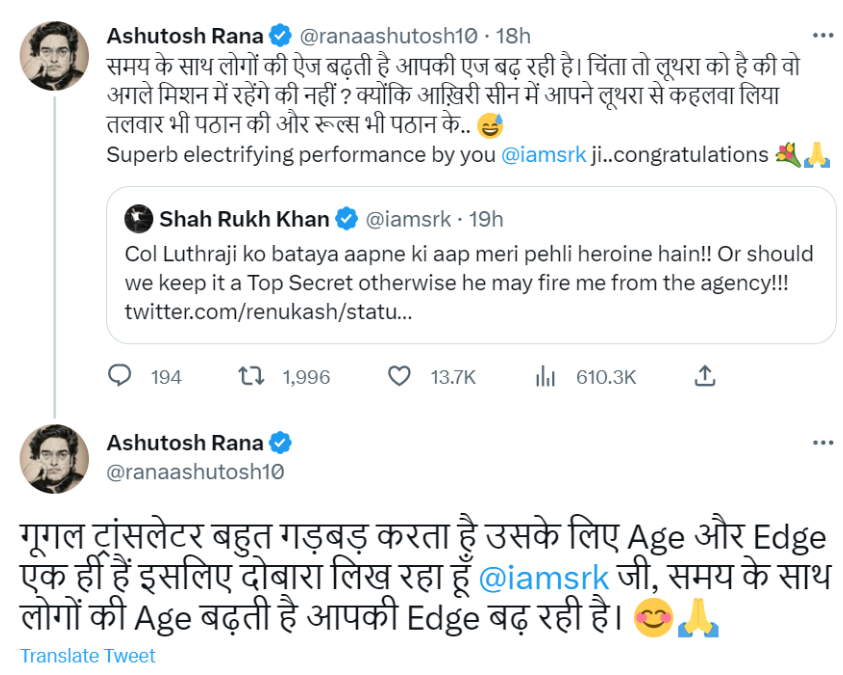The height and width of the screenshot is (675, 843).
Task: Share the first tweet via share icon
Action: (x=704, y=376)
